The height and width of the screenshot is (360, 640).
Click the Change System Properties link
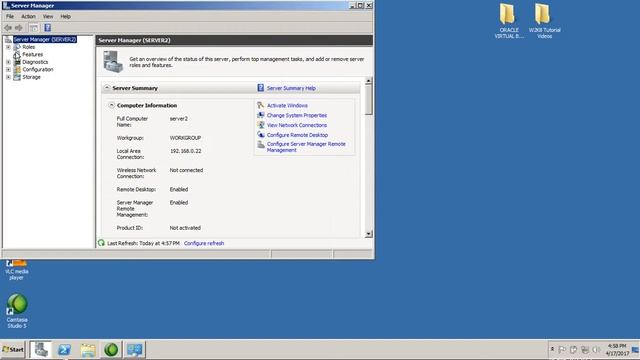[297, 116]
